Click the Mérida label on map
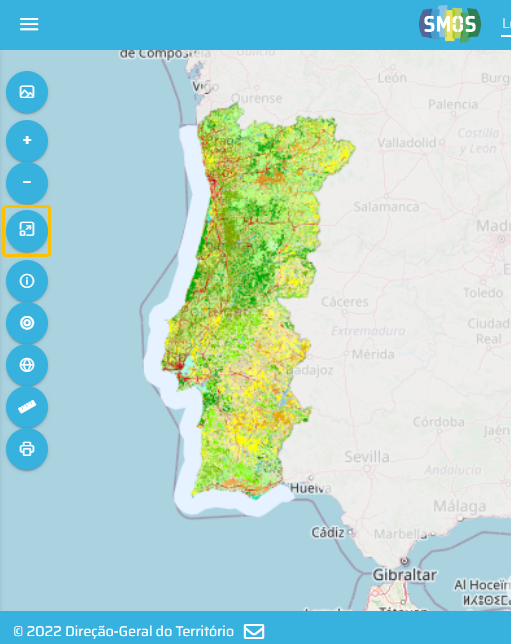 tap(373, 354)
